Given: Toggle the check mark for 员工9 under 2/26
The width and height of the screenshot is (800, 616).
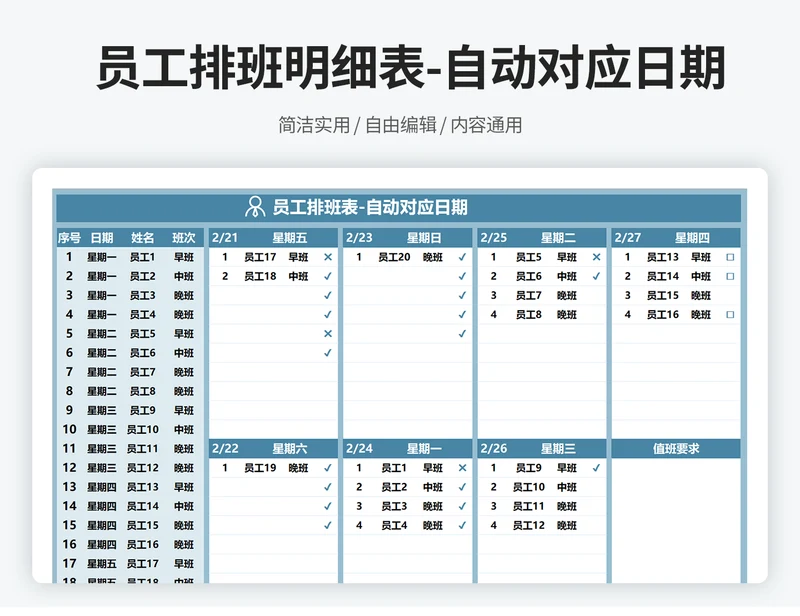Looking at the screenshot, I should (596, 467).
